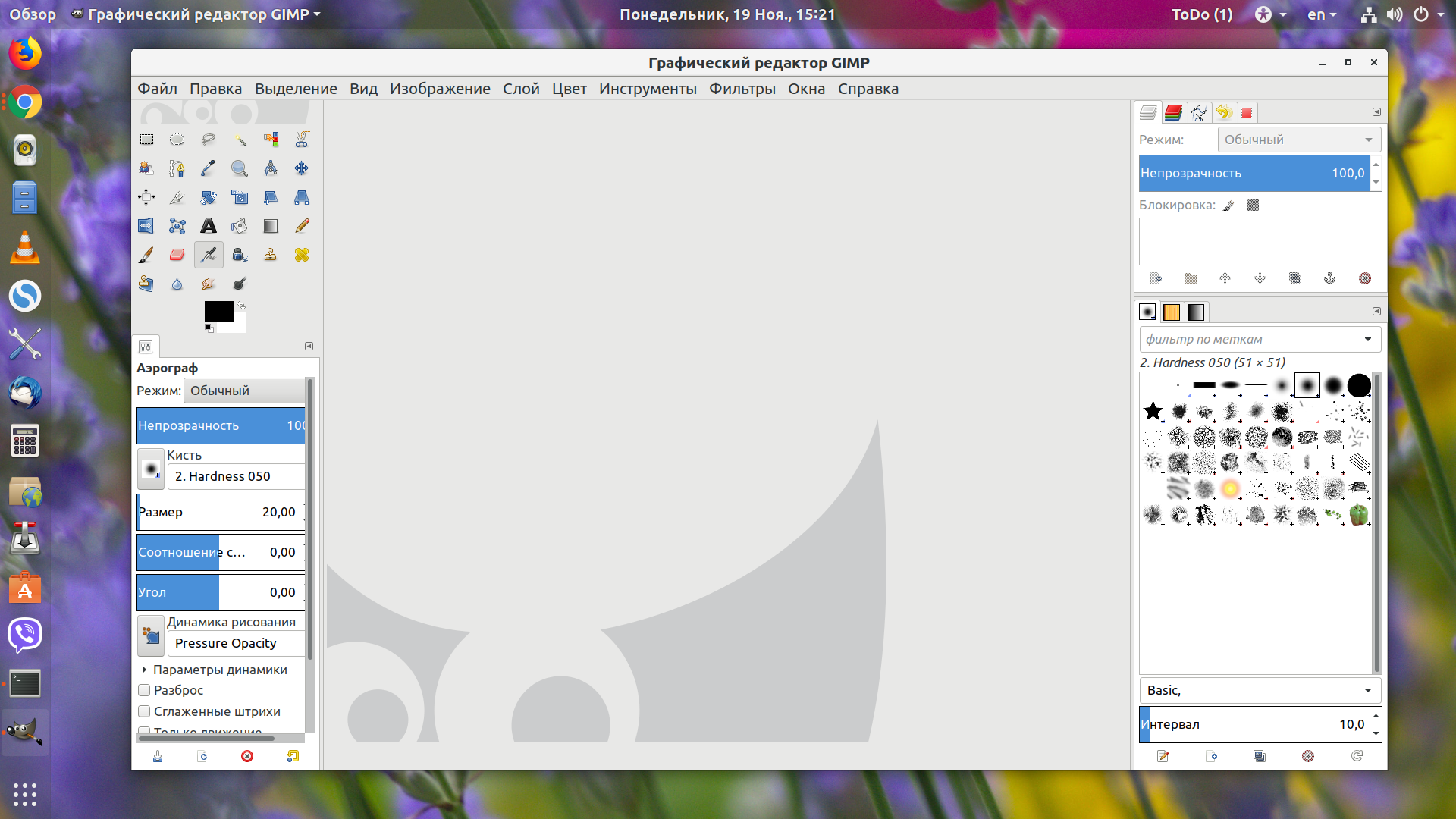The height and width of the screenshot is (819, 1456).
Task: Select the Fuzzy Select magic wand tool
Action: click(x=240, y=140)
